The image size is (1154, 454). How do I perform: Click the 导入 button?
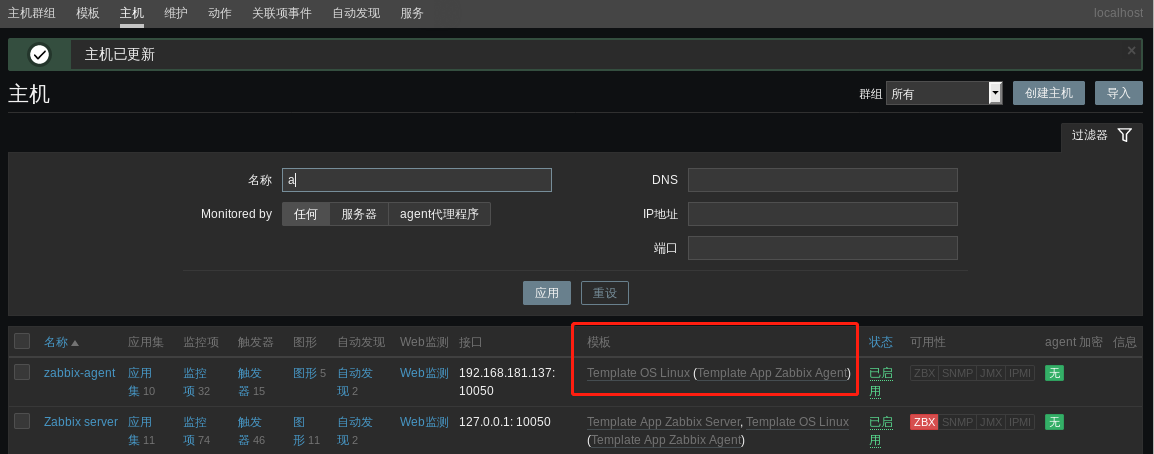[1119, 93]
